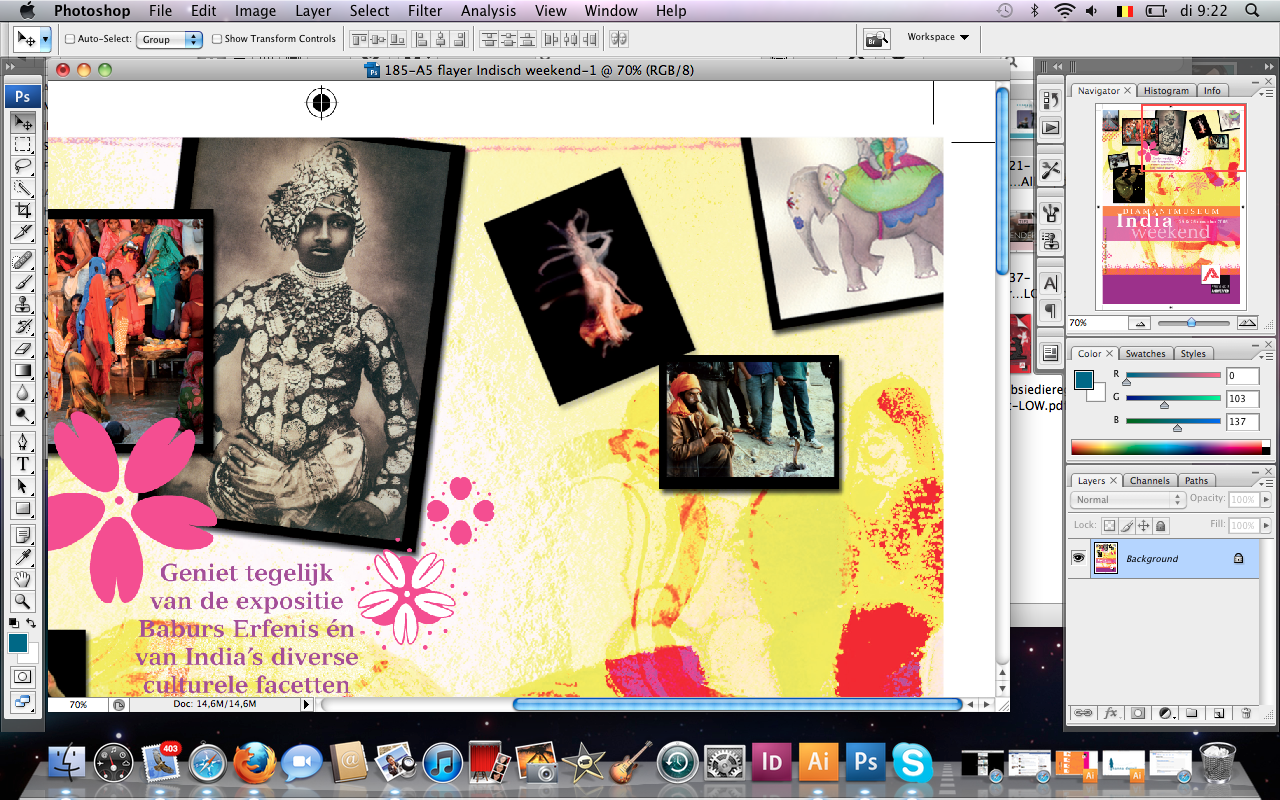1280x800 pixels.
Task: Select the Magic Wand tool
Action: coord(22,189)
